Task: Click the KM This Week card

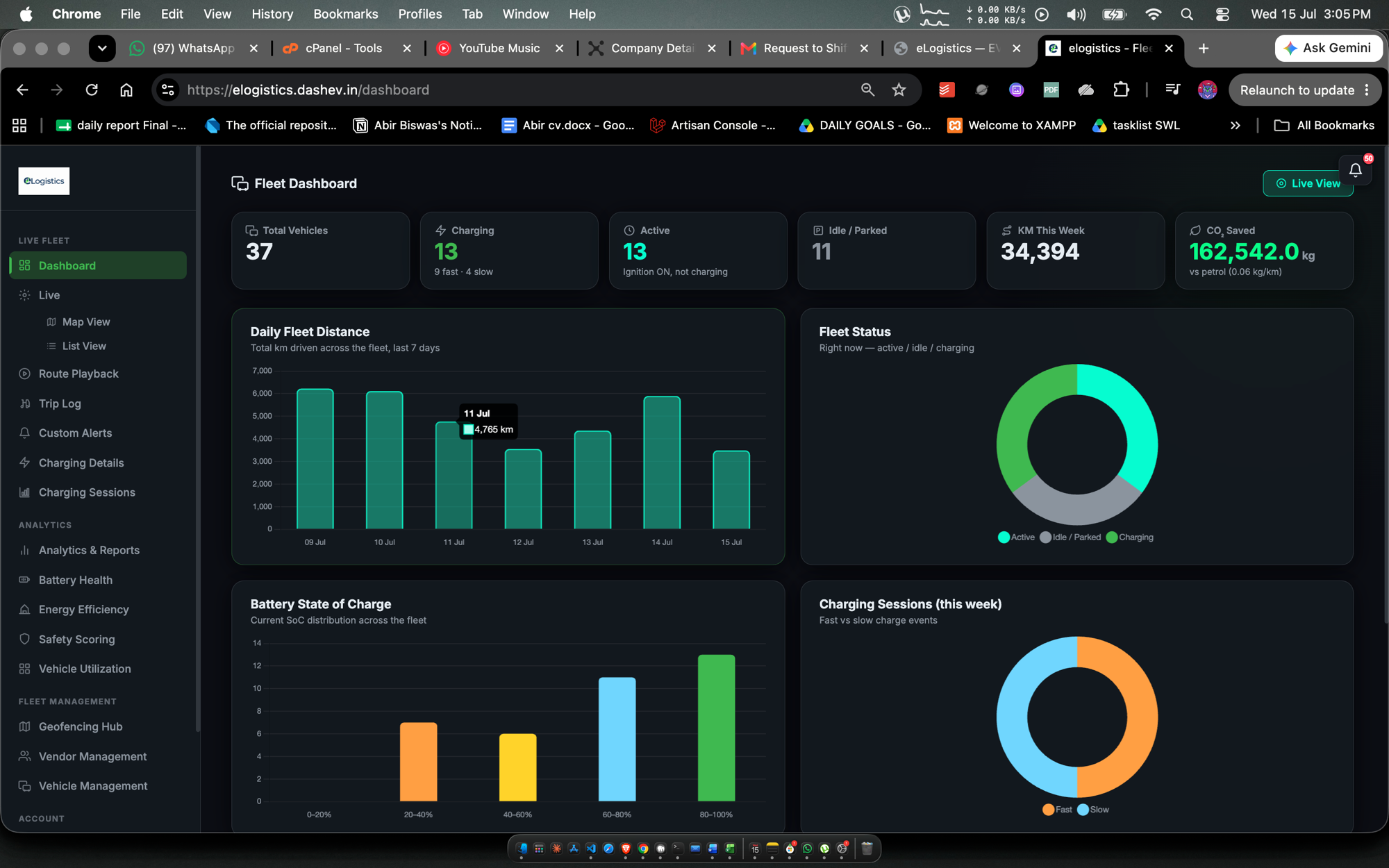Action: pyautogui.click(x=1075, y=251)
